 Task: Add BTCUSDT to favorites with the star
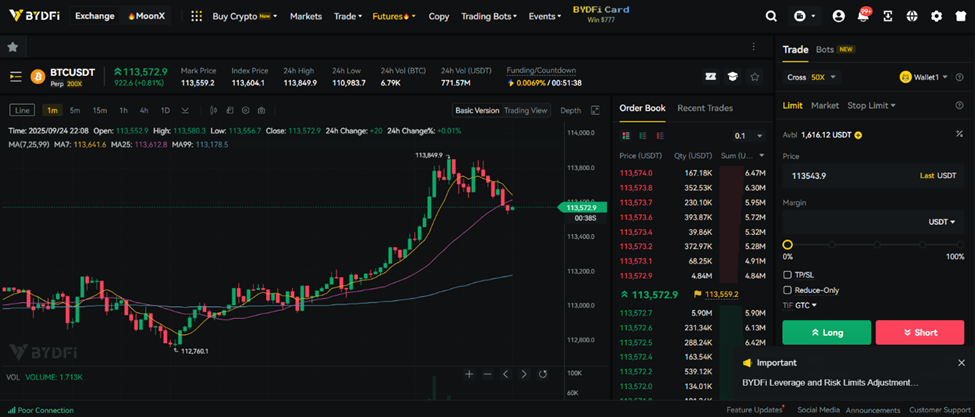pyautogui.click(x=755, y=76)
